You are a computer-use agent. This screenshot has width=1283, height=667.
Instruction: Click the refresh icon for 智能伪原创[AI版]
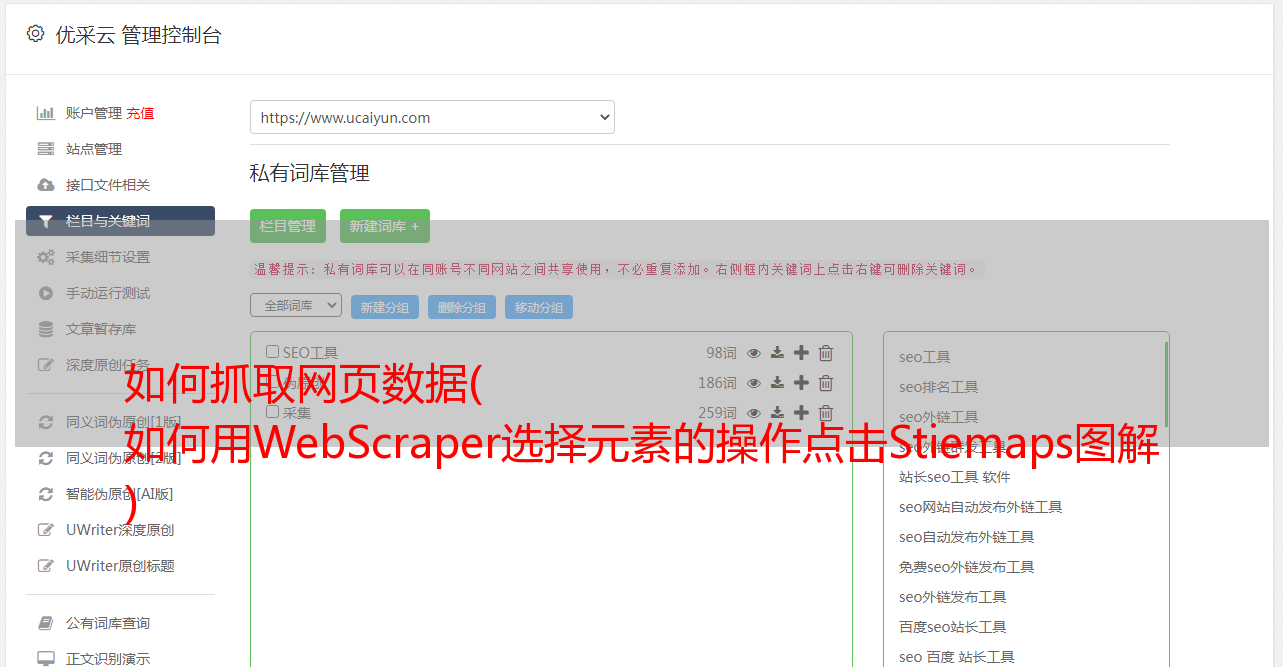(x=46, y=494)
